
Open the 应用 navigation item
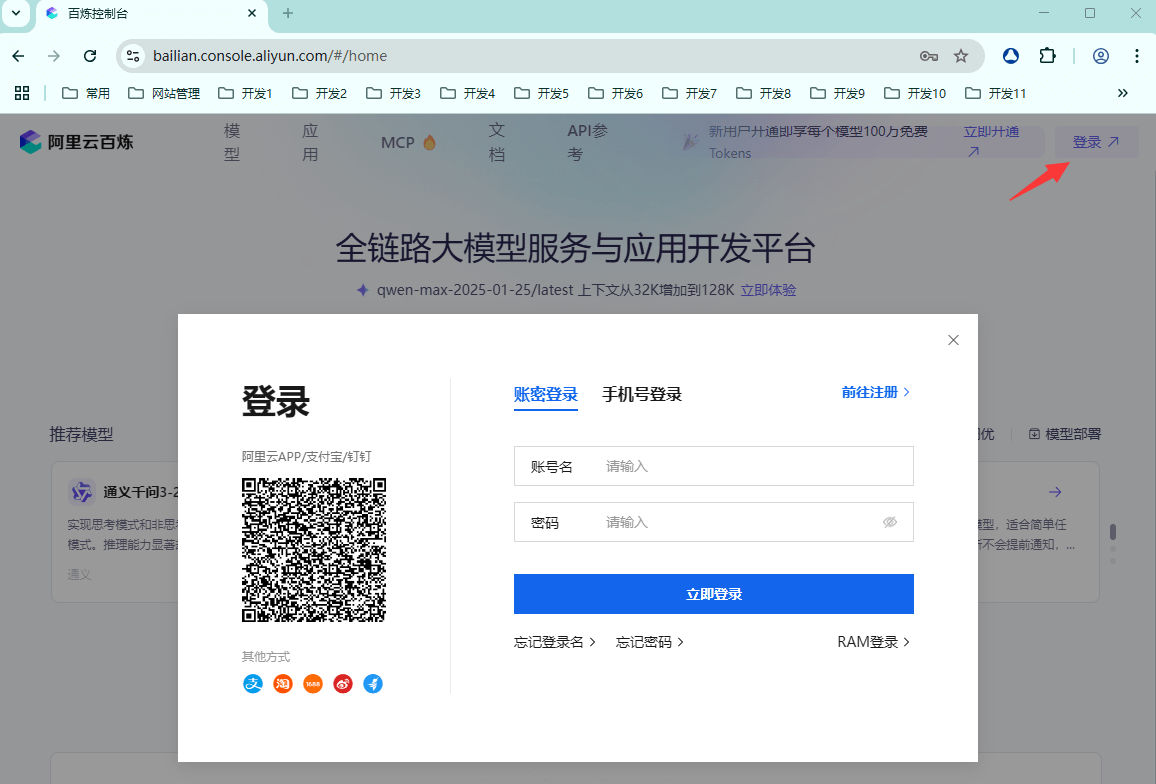click(310, 142)
